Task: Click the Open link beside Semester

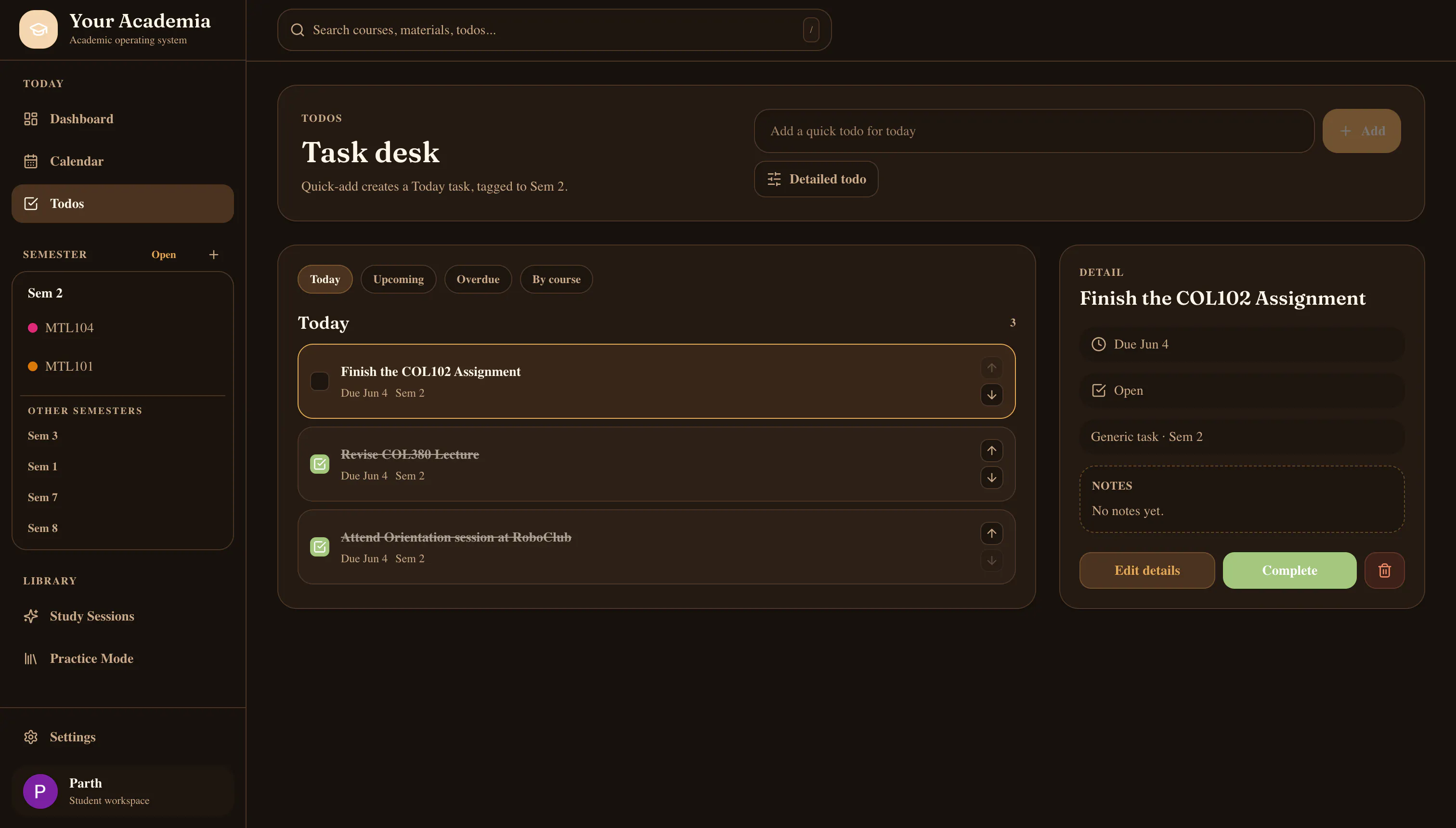Action: point(164,255)
